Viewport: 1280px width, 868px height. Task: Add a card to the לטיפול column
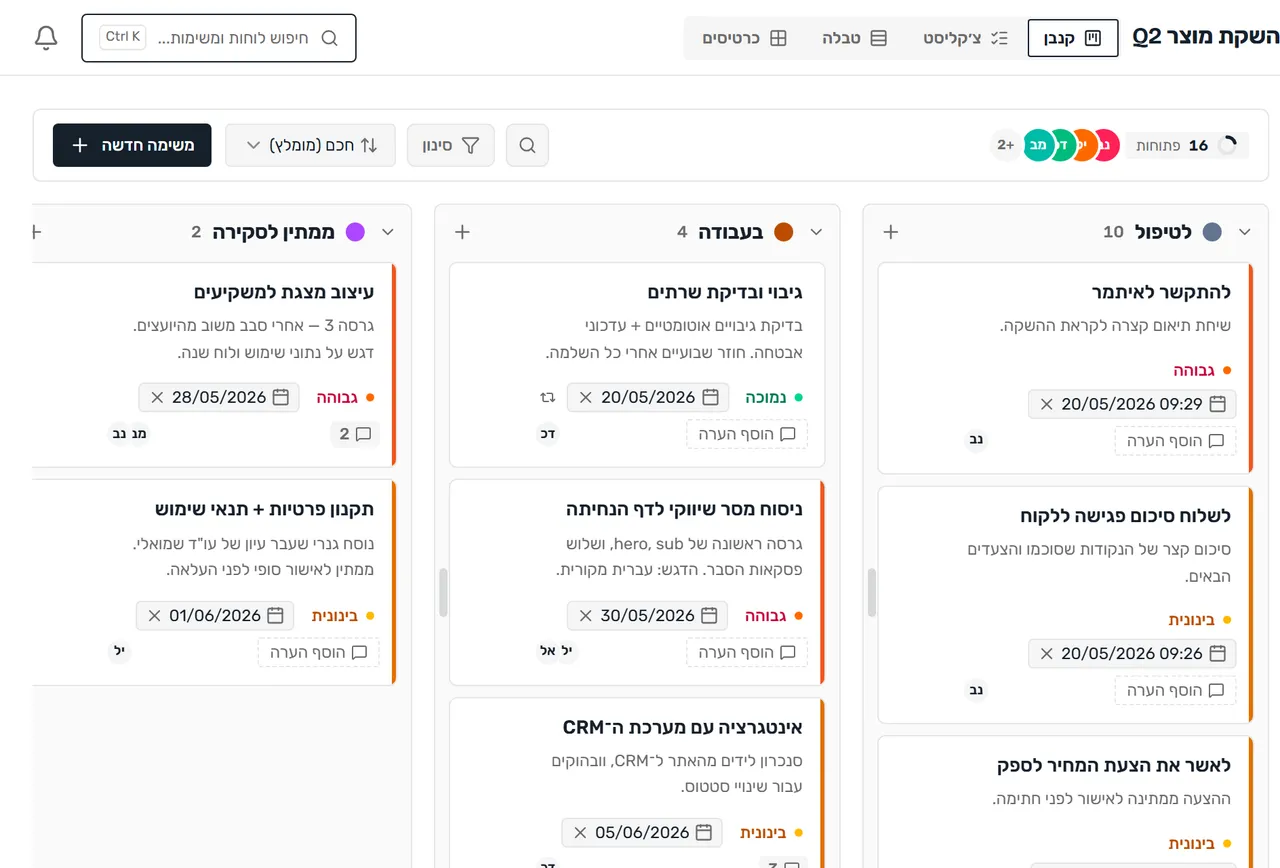pyautogui.click(x=891, y=232)
